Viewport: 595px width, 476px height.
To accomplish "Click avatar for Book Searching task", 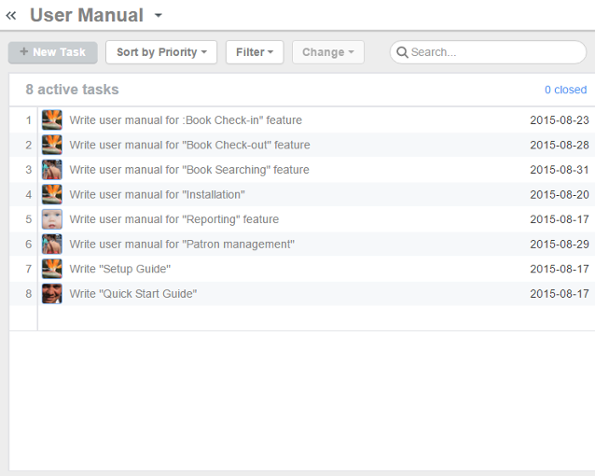I will (x=52, y=170).
